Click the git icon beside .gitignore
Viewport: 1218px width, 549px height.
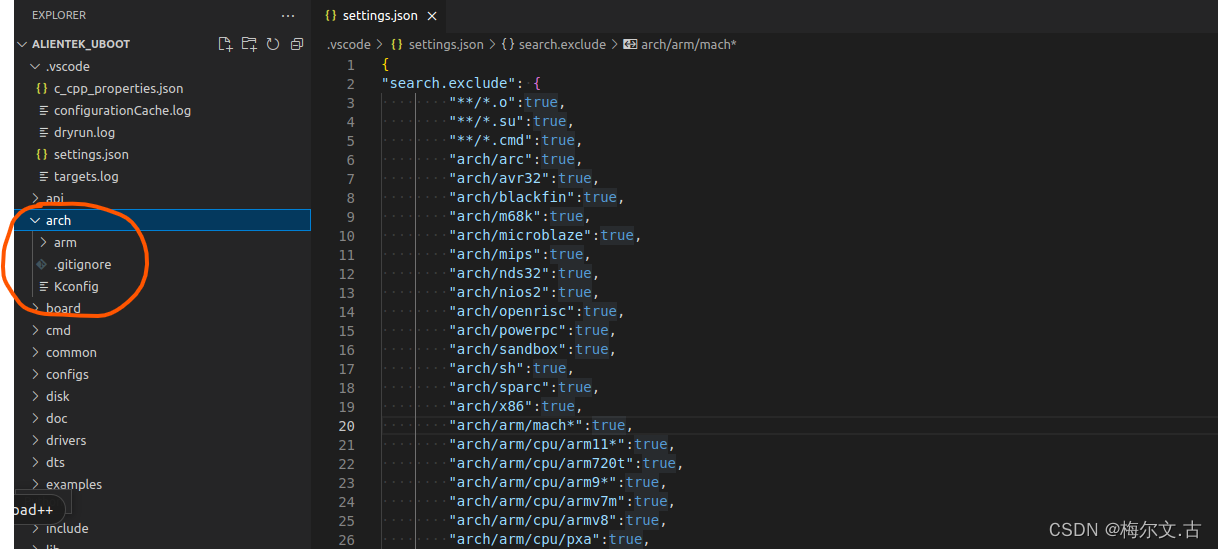pyautogui.click(x=42, y=264)
